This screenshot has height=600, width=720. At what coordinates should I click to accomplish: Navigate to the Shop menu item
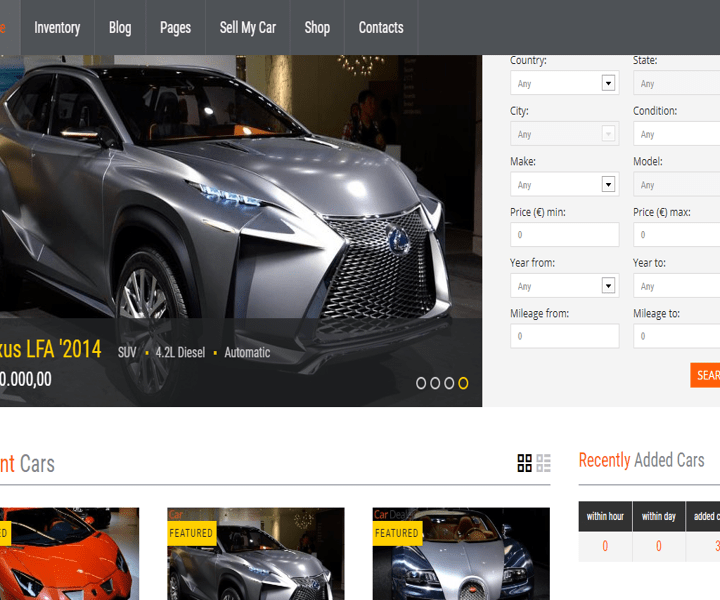(x=317, y=27)
